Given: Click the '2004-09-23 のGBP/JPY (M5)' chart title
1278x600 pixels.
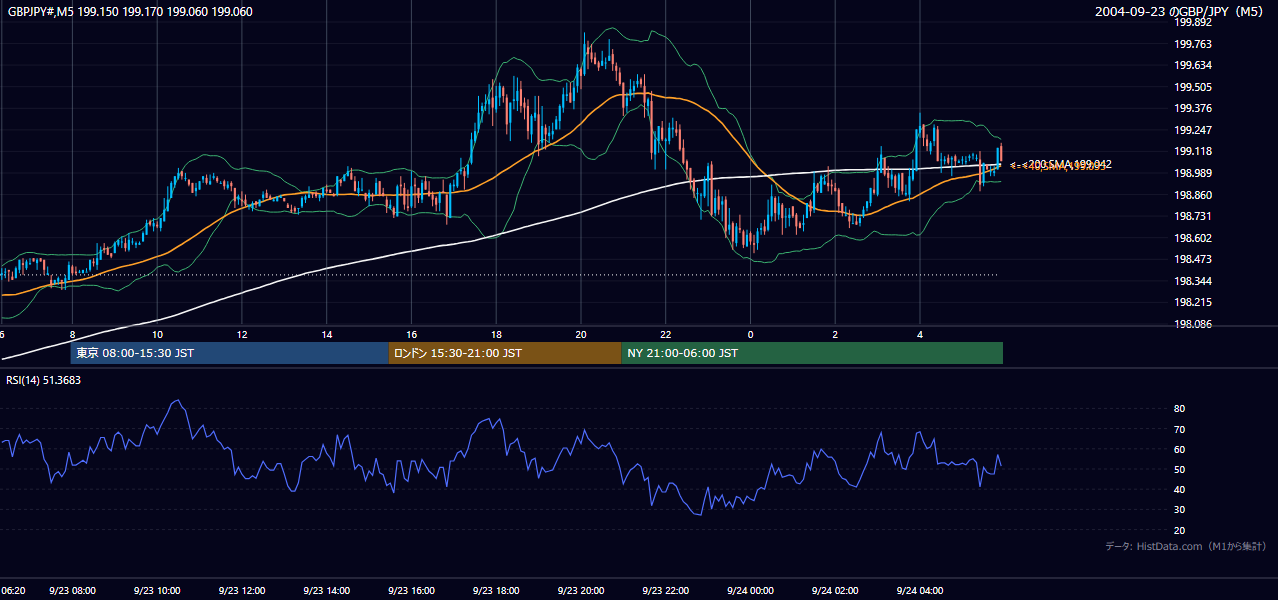Looking at the screenshot, I should click(x=1180, y=12).
